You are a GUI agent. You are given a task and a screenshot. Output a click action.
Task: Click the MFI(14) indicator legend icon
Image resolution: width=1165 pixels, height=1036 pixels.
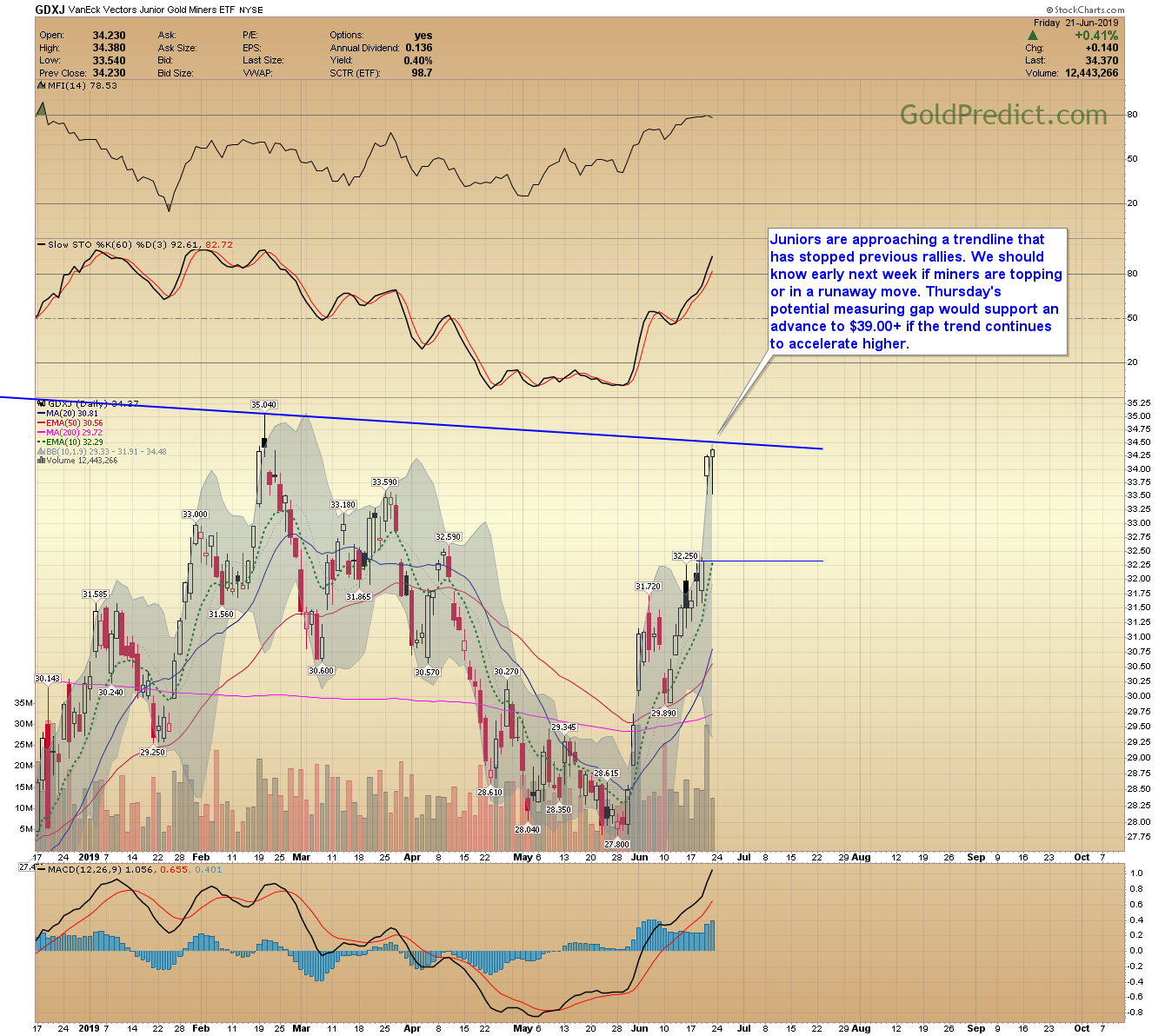point(41,86)
